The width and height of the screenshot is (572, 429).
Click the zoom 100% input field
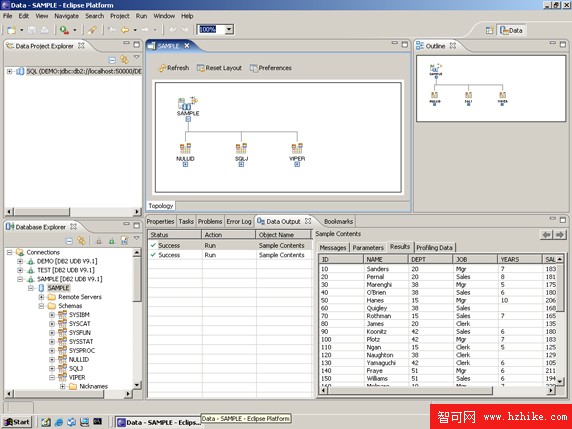[x=211, y=30]
